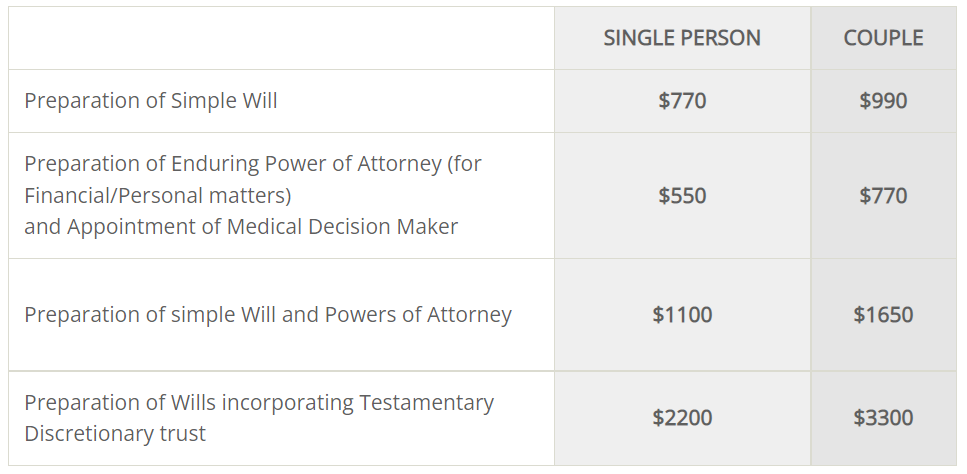Select the Preparation of Simple Will row label
This screenshot has height=474, width=967.
[x=150, y=101]
